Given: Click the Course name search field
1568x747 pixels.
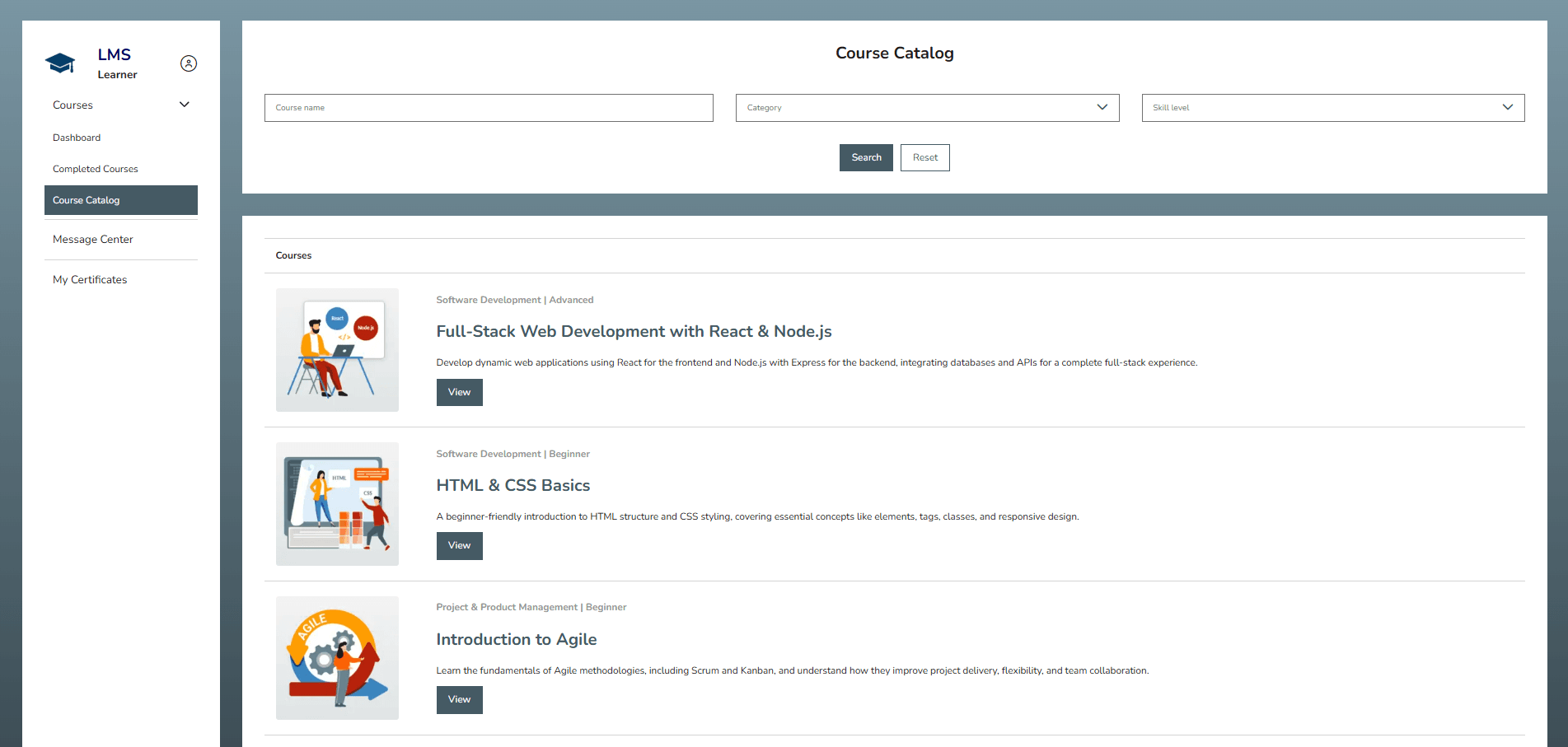Looking at the screenshot, I should tap(488, 107).
